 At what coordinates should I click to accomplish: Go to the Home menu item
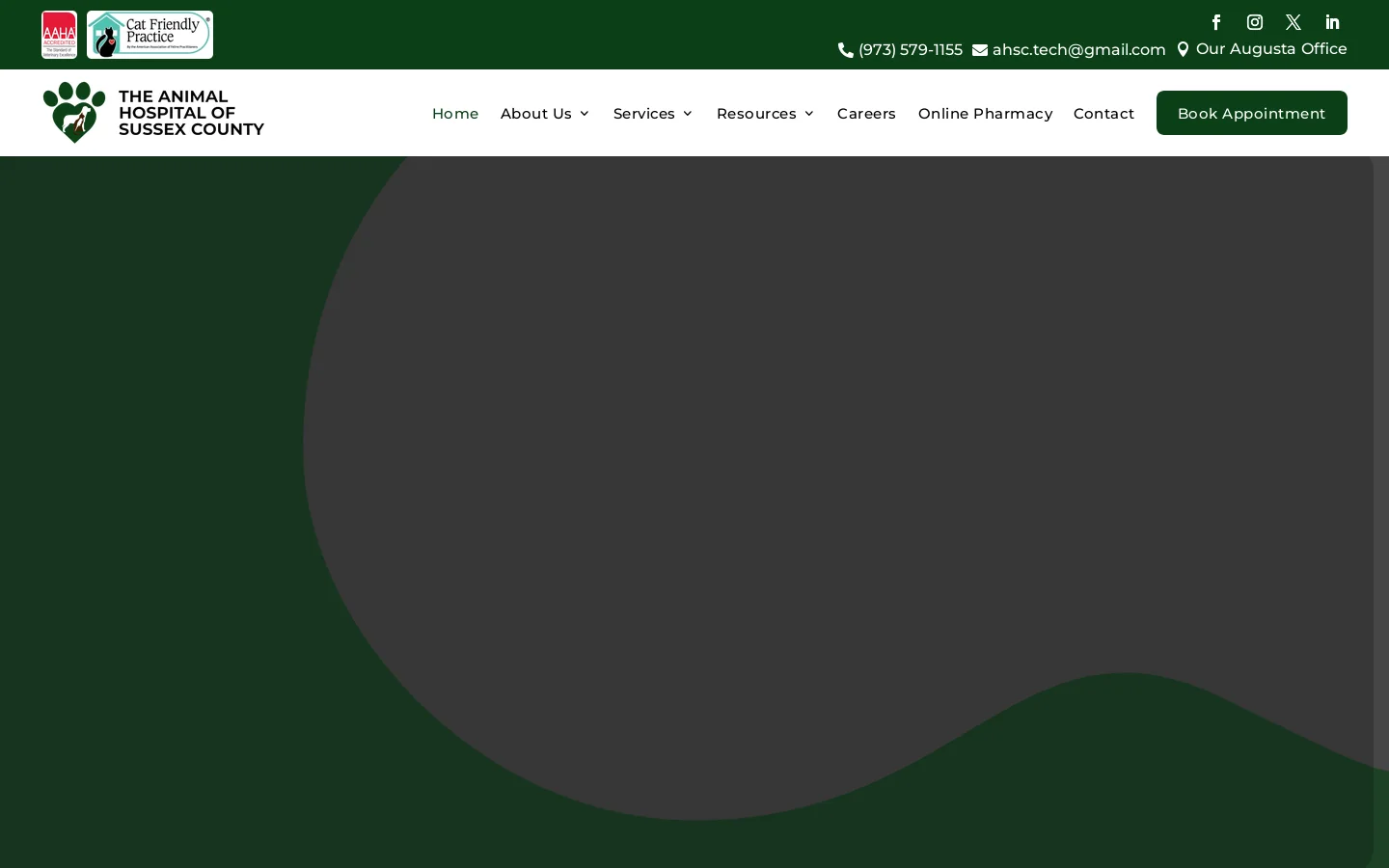point(455,114)
